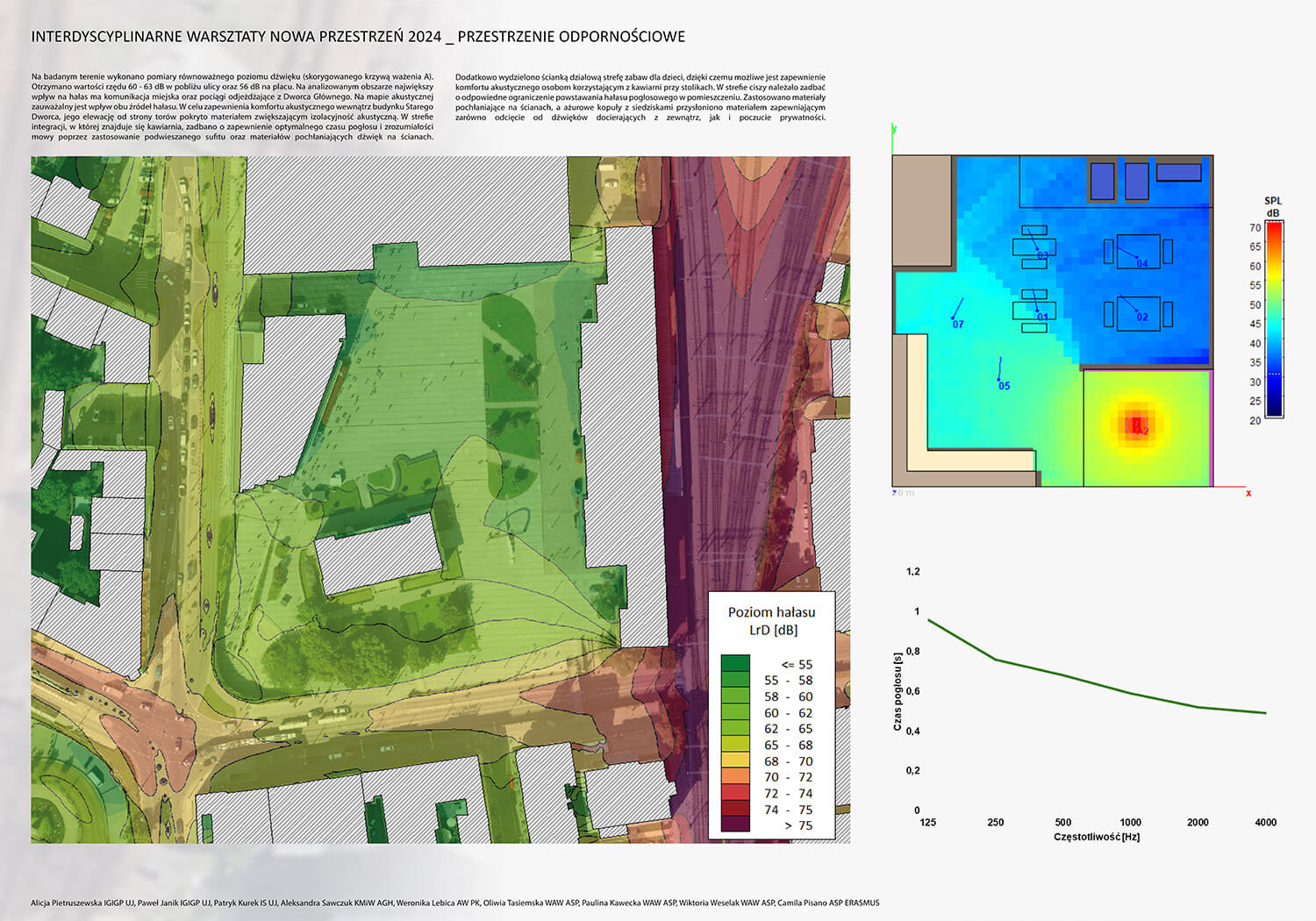Click the '70 - 72' orange legend swatch
Image resolution: width=1316 pixels, height=921 pixels.
click(735, 776)
